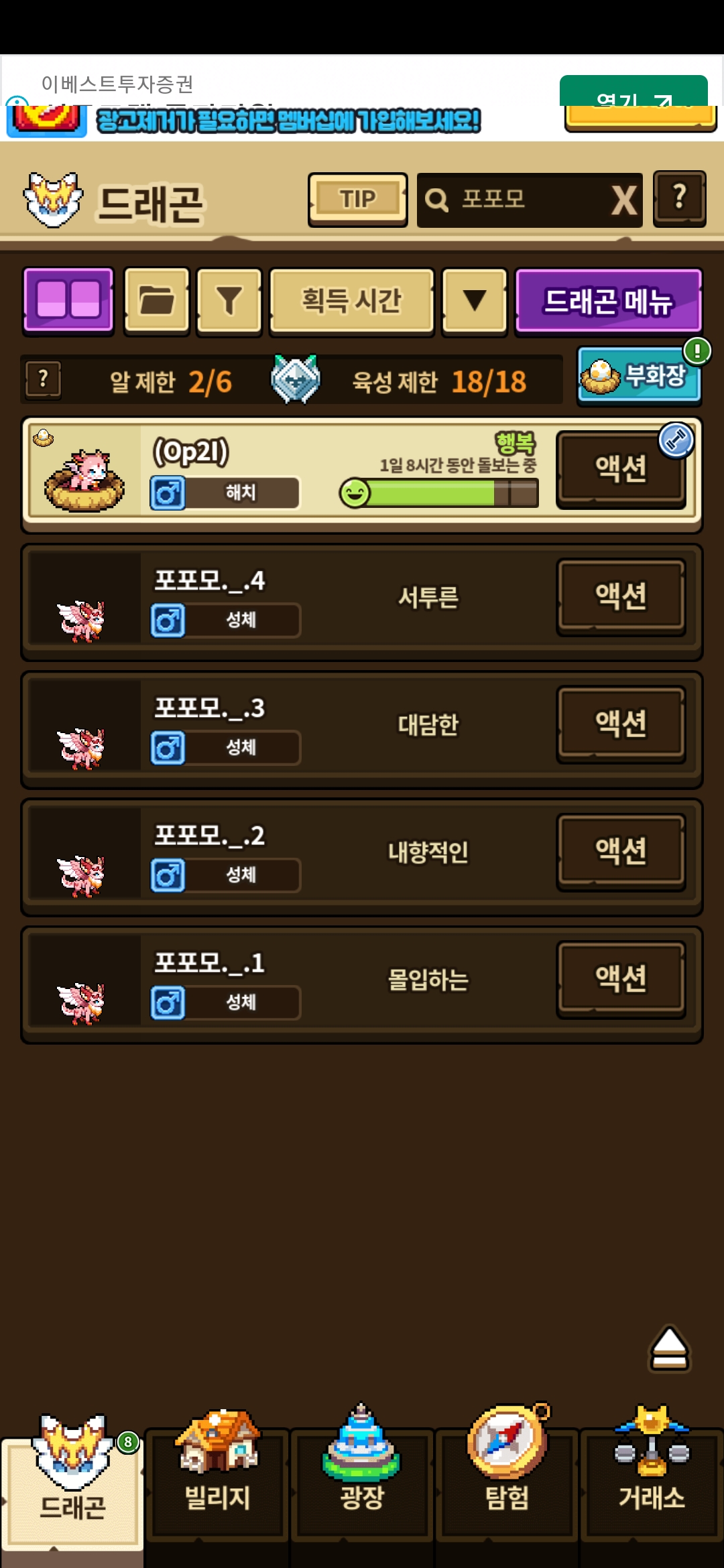724x1568 pixels.
Task: Toggle the two-column grid view
Action: [68, 300]
